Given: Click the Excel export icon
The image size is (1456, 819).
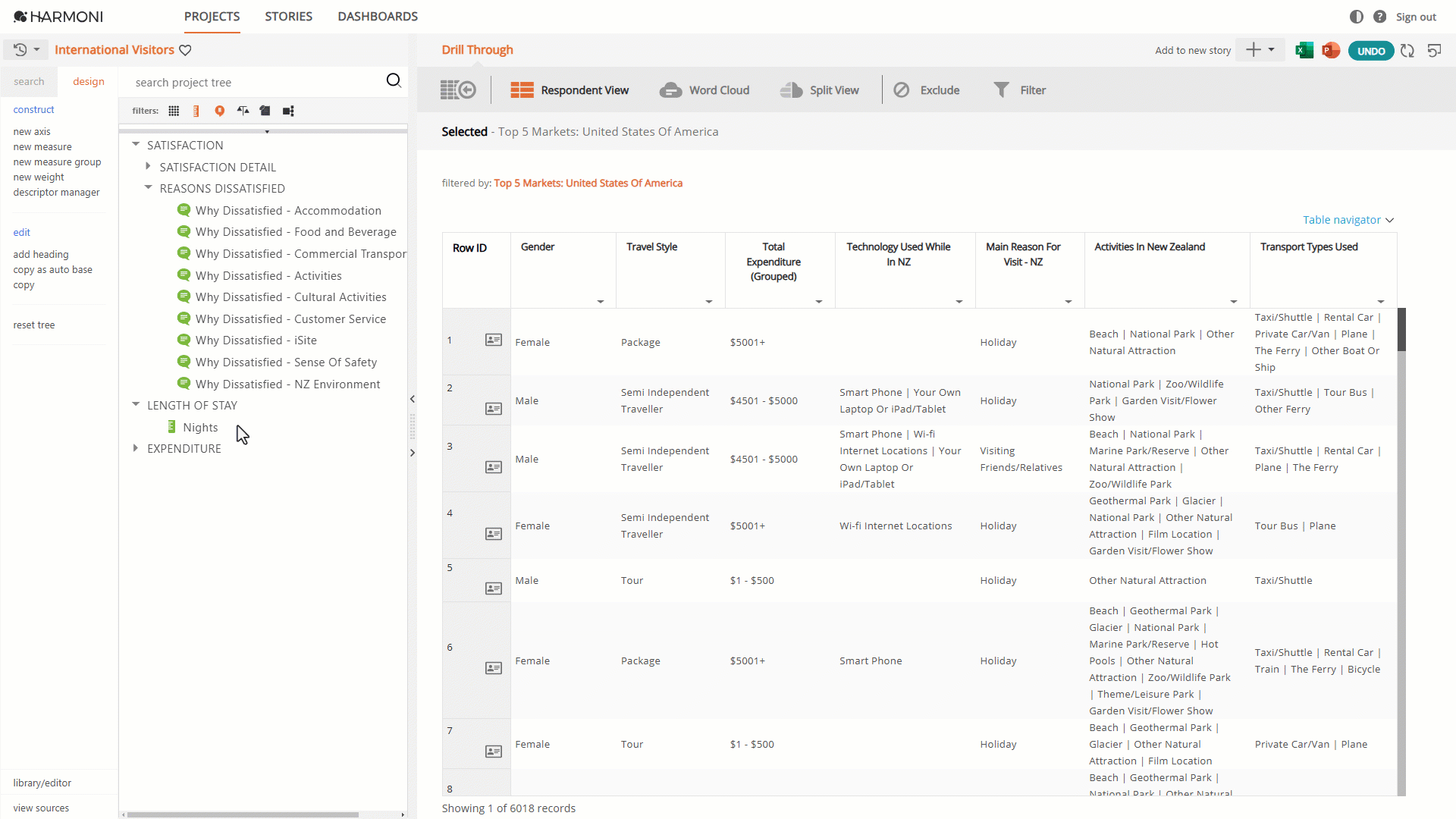Looking at the screenshot, I should pos(1304,51).
